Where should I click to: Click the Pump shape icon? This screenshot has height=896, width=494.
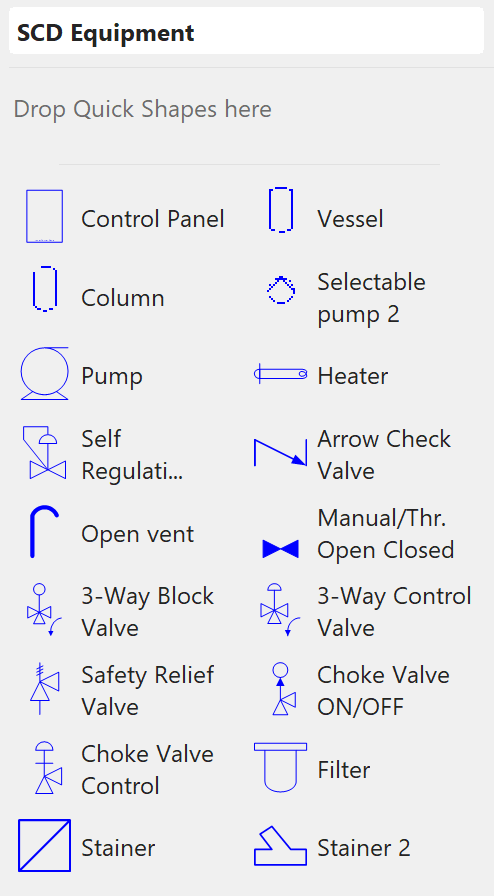point(45,374)
